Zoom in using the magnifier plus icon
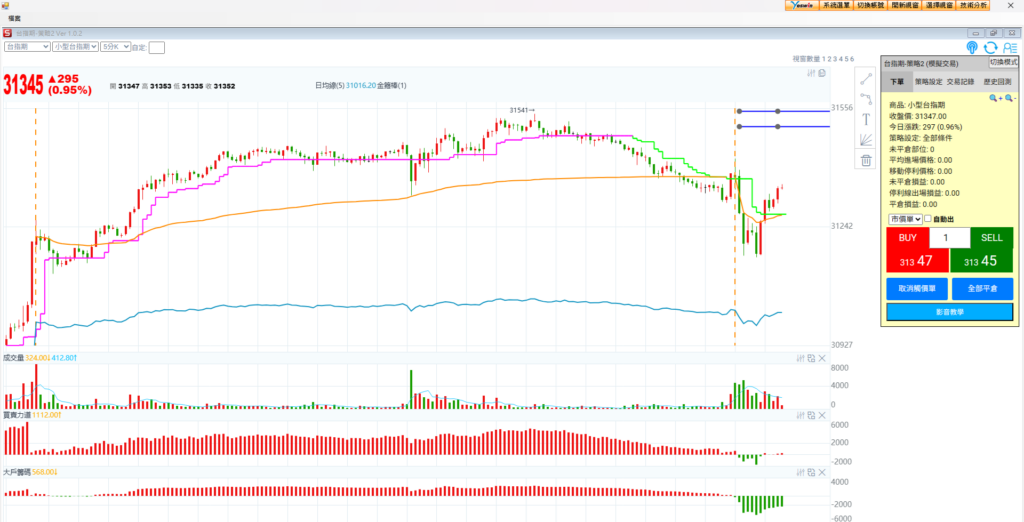1024x522 pixels. click(994, 98)
